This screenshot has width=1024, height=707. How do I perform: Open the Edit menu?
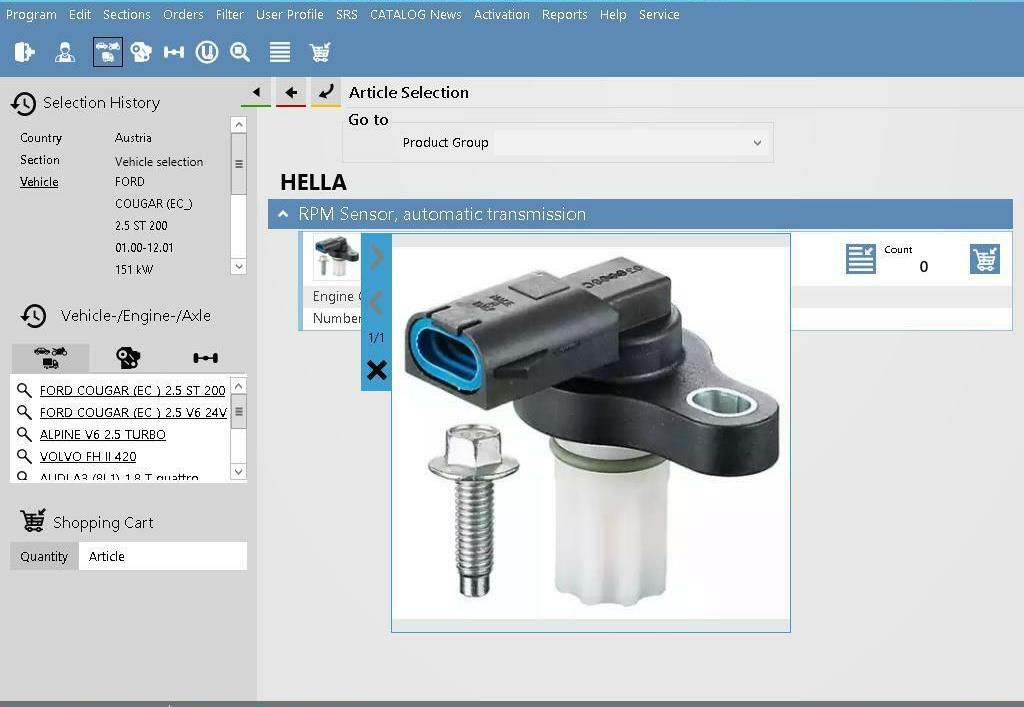(80, 14)
